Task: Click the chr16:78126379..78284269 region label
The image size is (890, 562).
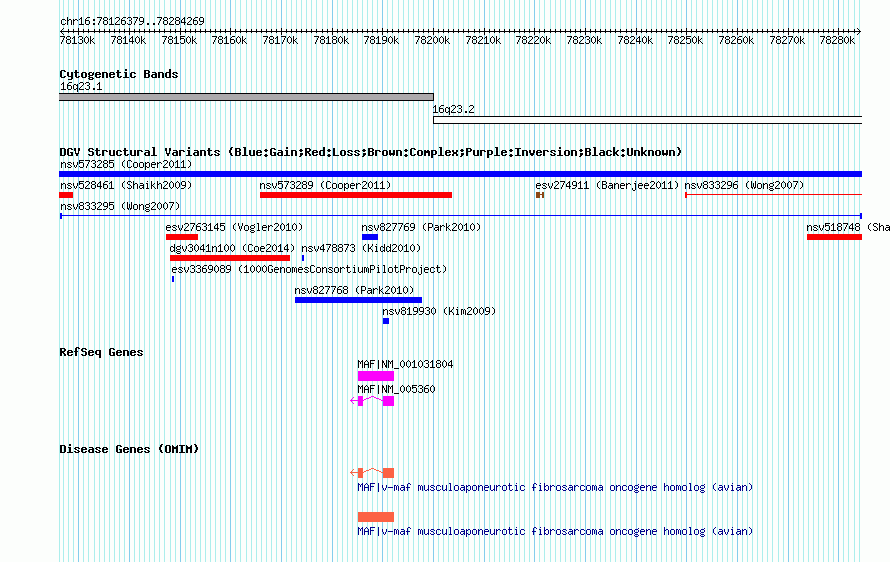Action: [x=132, y=21]
